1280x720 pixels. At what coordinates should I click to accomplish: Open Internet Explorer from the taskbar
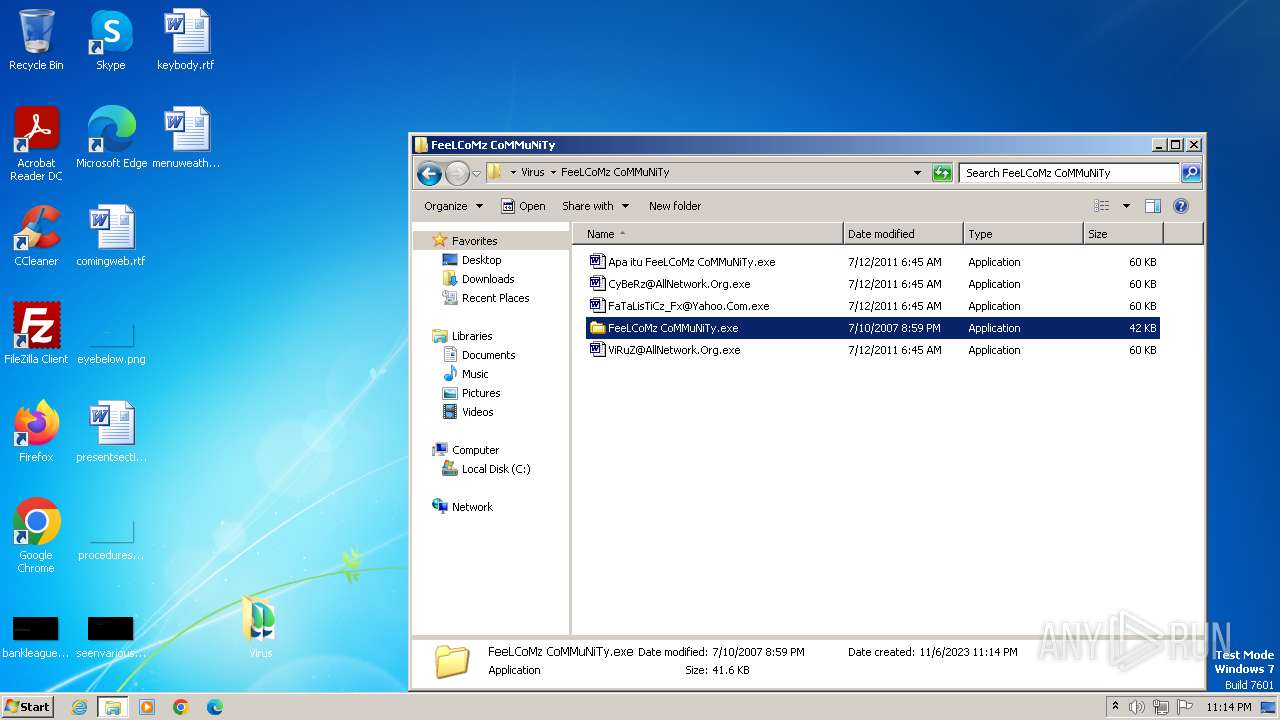79,707
